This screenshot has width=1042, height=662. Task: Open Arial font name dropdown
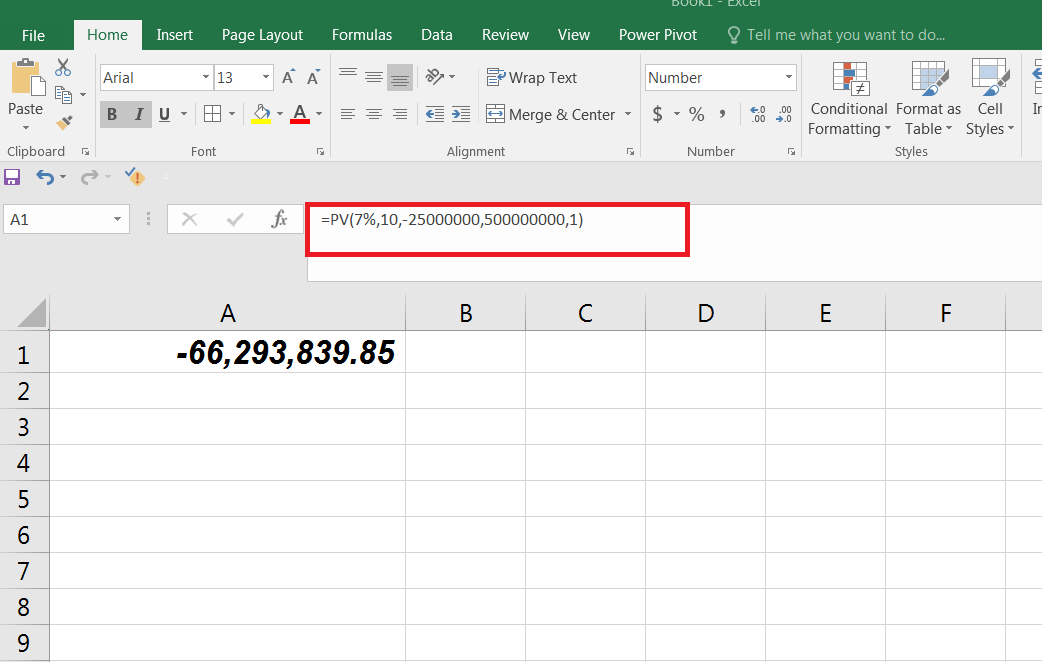point(206,77)
